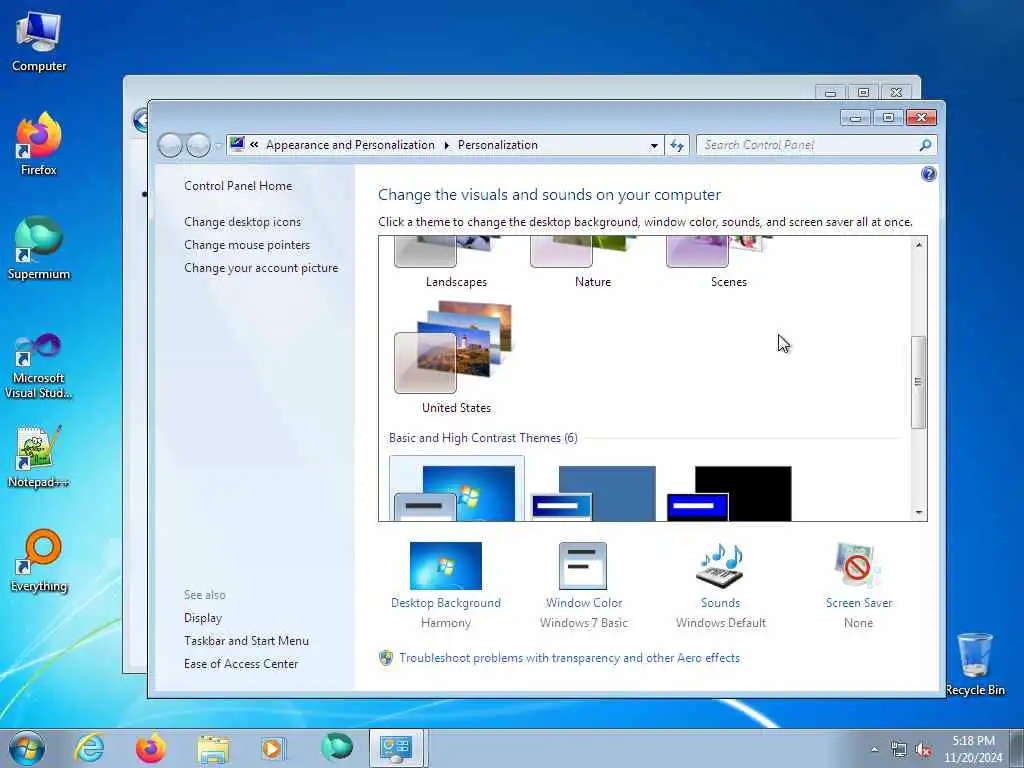The height and width of the screenshot is (768, 1024).
Task: Click the muted volume tray icon
Action: 923,750
